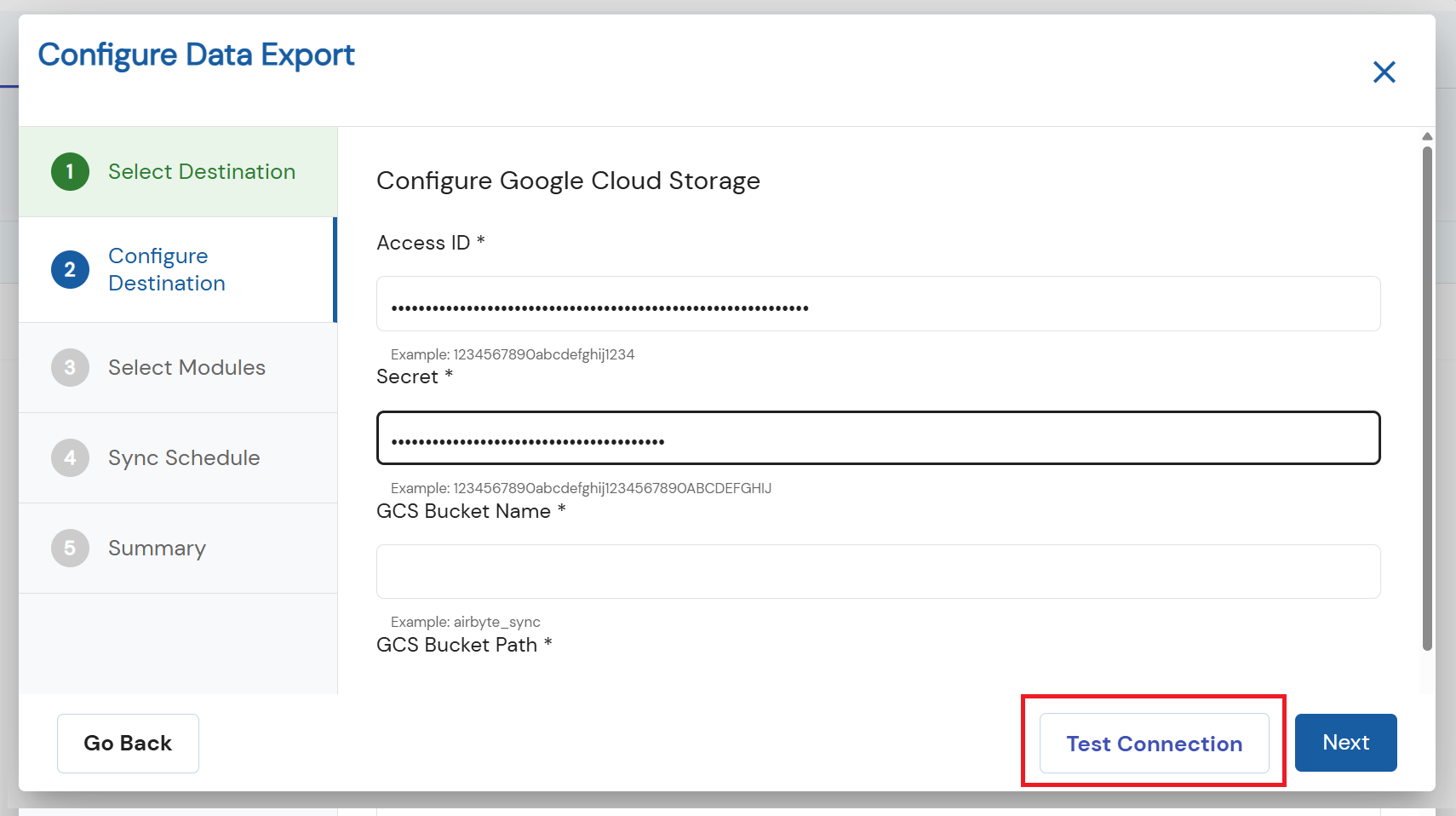This screenshot has height=816, width=1456.
Task: Click the Secret example hint ending in ABCDEFGHIJ
Action: pos(581,488)
